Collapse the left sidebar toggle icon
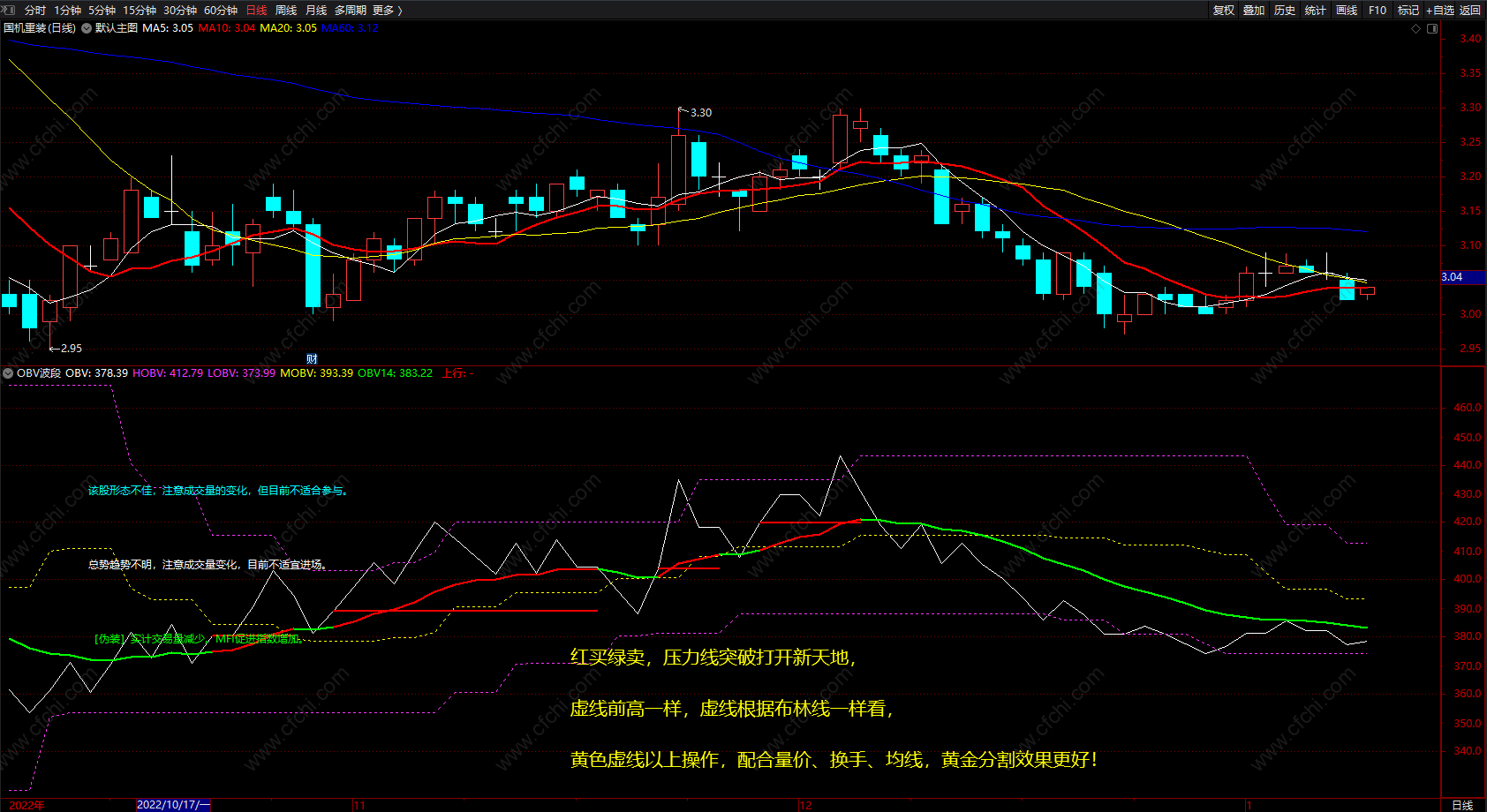This screenshot has height=812, width=1487. click(10, 10)
